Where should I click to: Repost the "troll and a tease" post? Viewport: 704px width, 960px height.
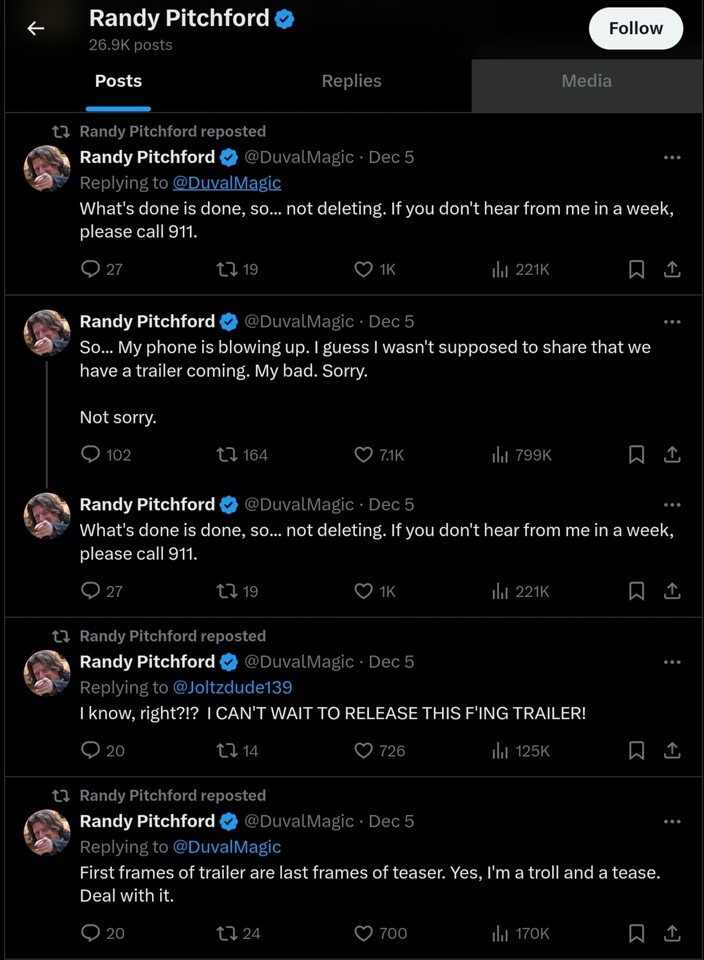(x=227, y=933)
